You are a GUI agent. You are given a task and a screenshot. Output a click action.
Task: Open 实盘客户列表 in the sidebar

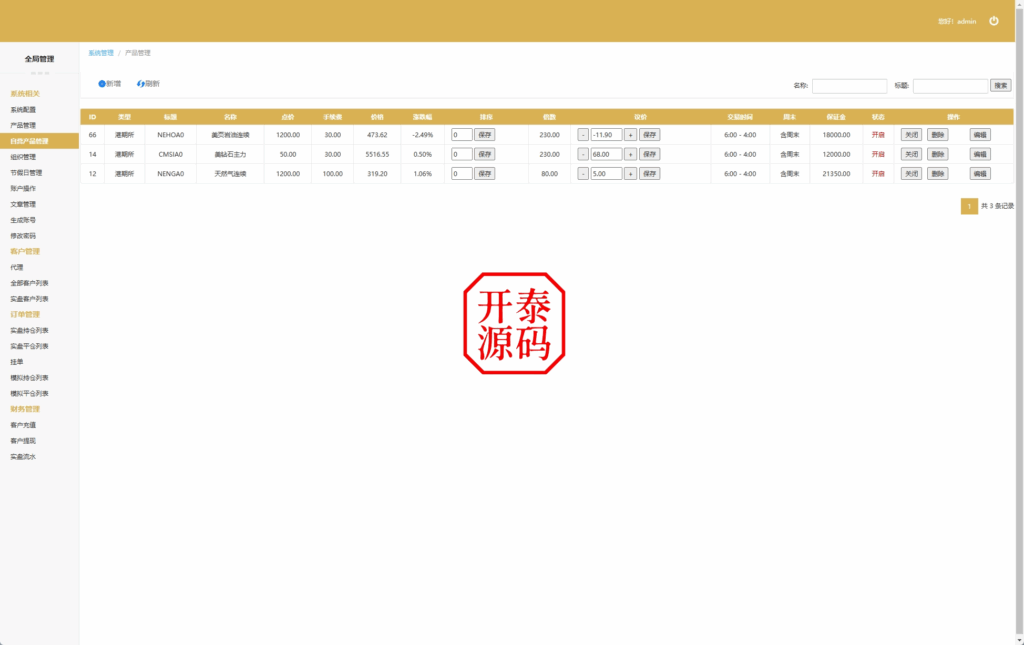tap(29, 299)
